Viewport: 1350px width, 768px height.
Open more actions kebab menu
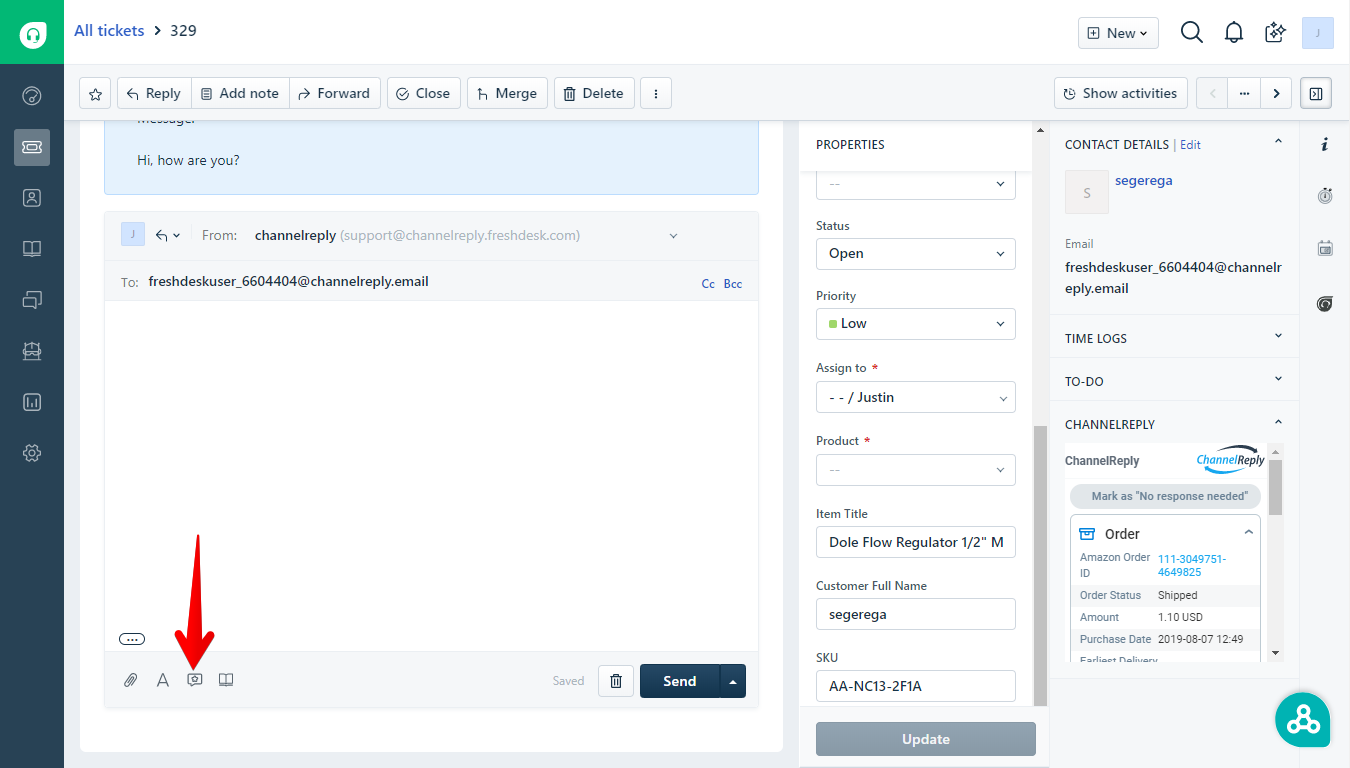point(656,94)
